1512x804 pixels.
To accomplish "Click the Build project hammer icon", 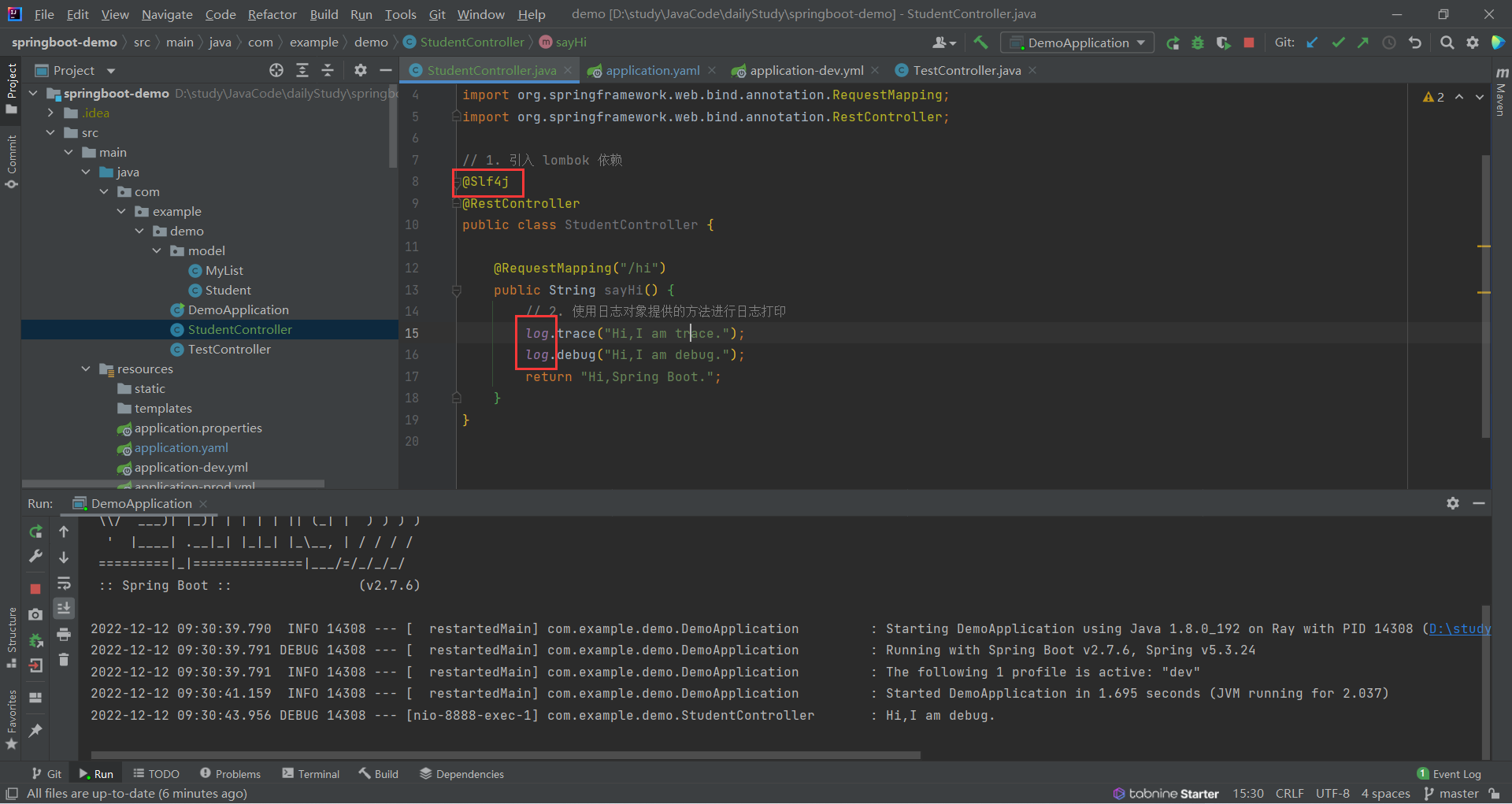I will coord(980,43).
